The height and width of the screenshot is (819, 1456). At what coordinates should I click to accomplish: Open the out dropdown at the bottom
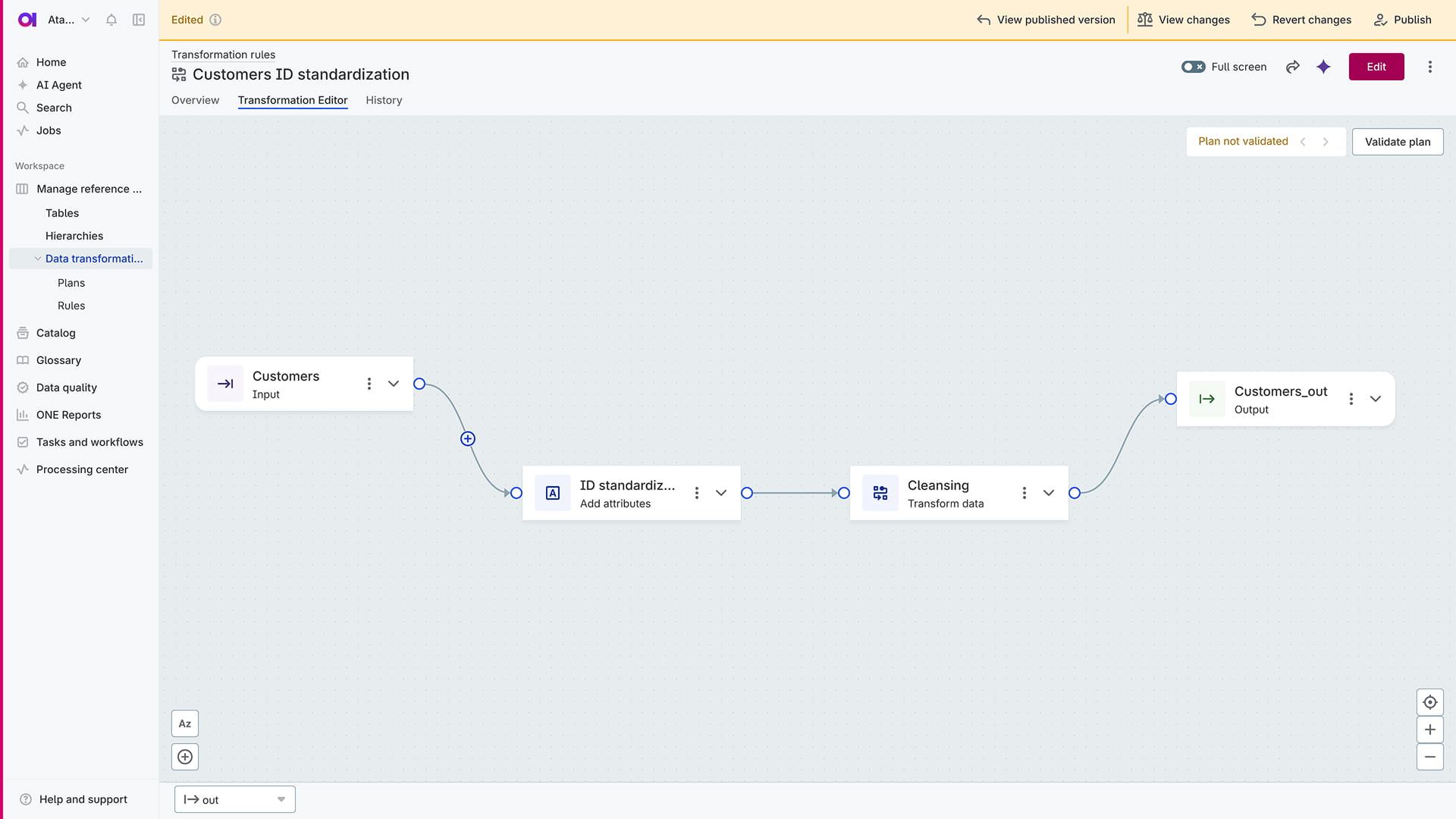235,799
